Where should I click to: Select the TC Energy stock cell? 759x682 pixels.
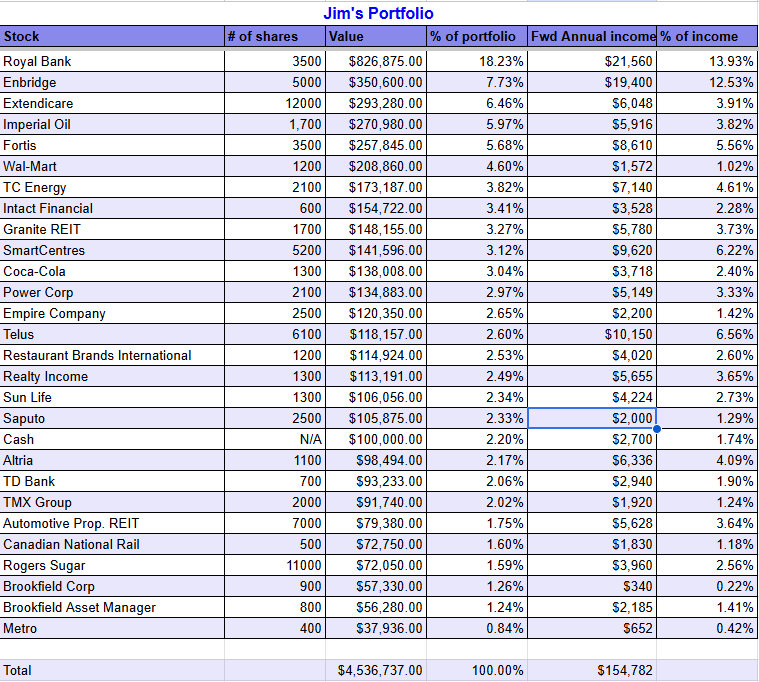112,187
